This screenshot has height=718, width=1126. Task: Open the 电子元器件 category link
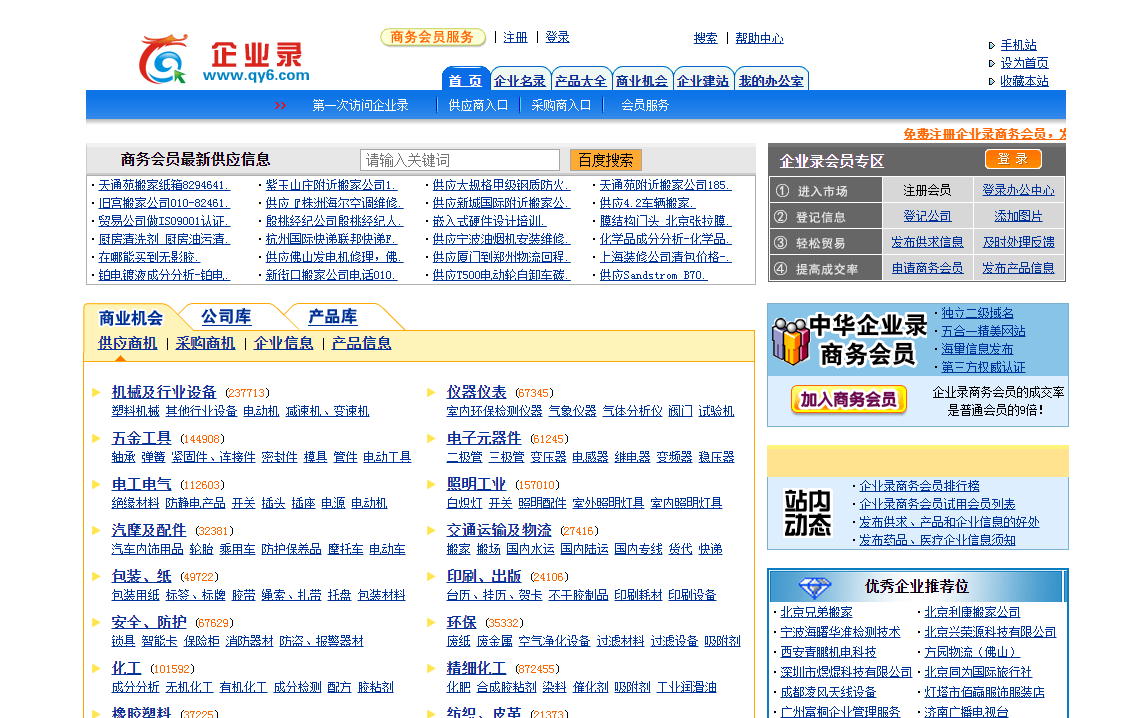[484, 438]
